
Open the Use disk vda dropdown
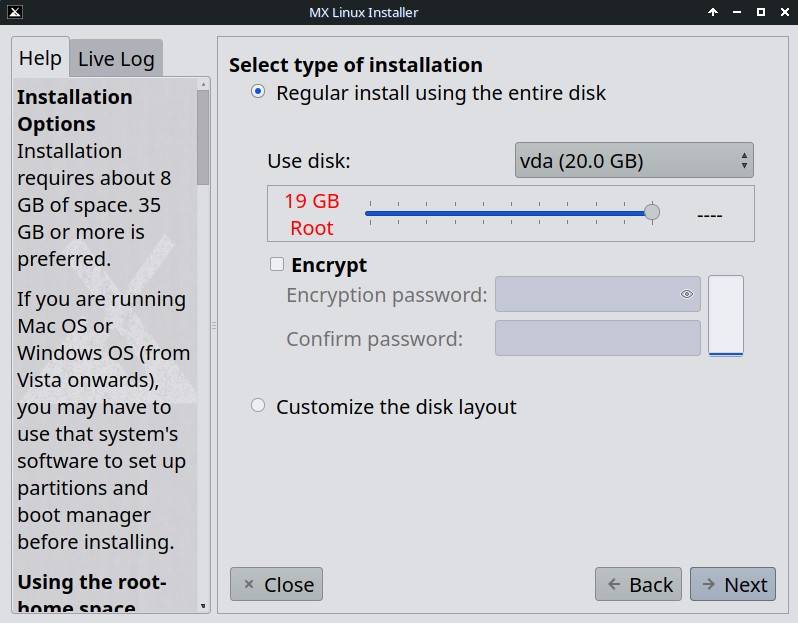tap(634, 160)
